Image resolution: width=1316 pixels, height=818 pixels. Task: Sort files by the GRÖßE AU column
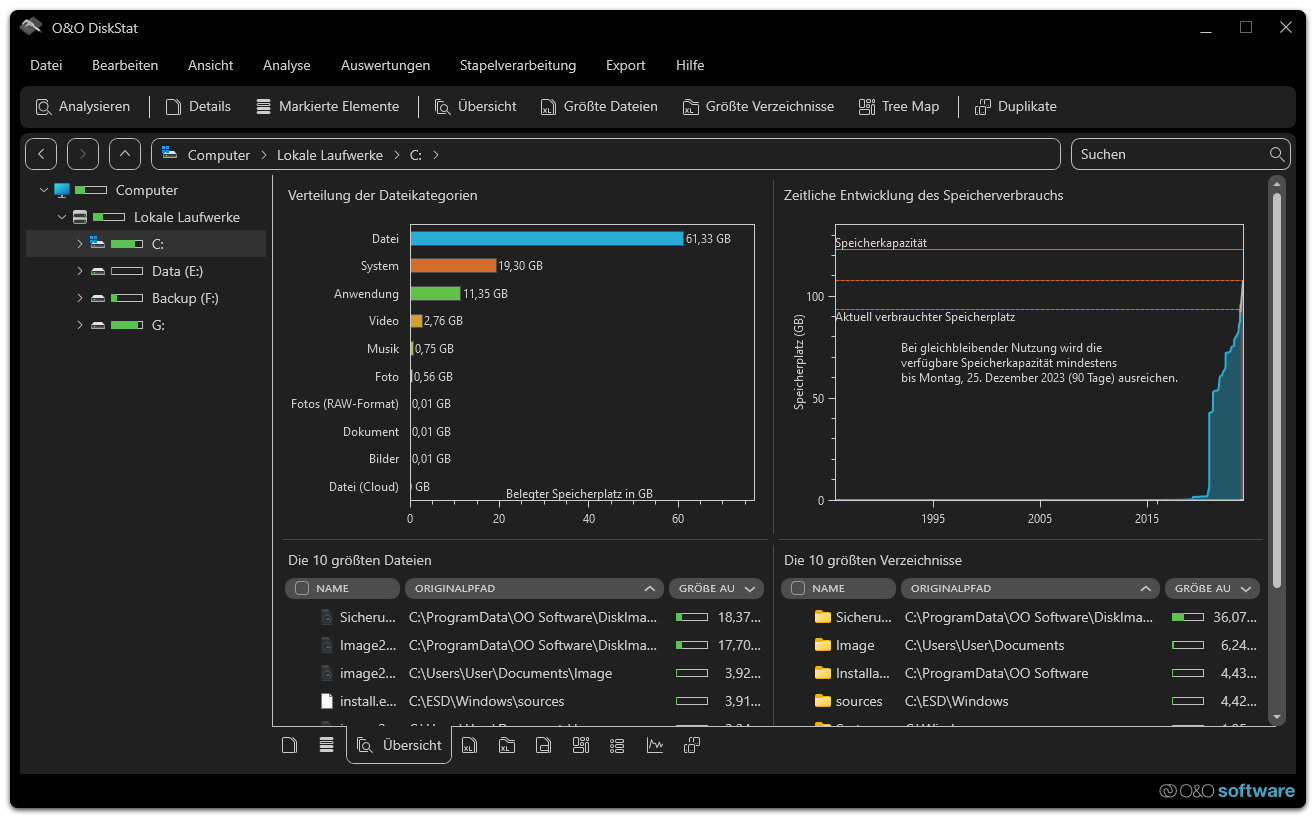[716, 588]
